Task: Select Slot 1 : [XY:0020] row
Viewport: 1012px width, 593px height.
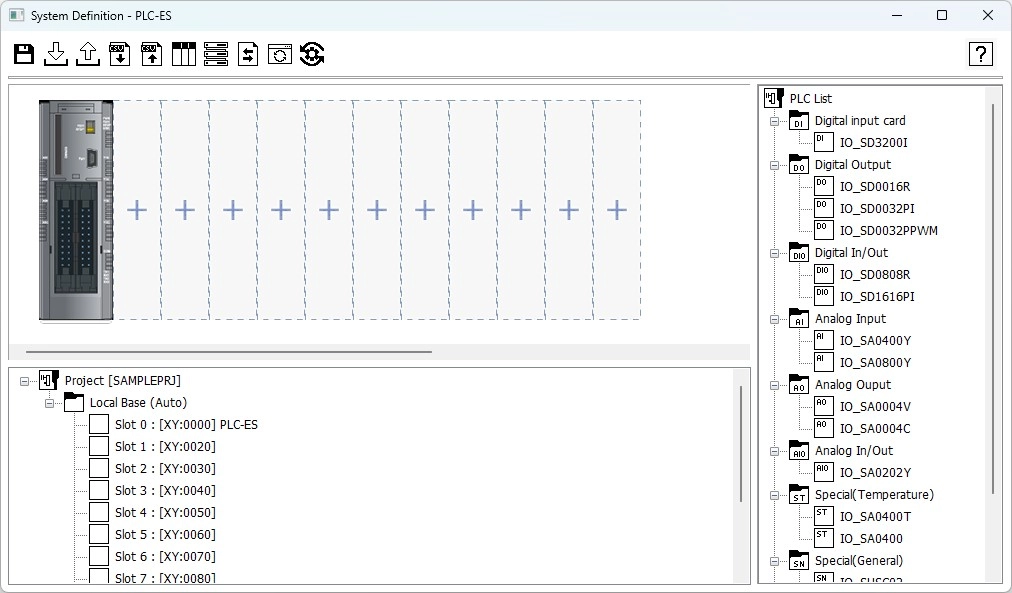Action: (x=165, y=447)
